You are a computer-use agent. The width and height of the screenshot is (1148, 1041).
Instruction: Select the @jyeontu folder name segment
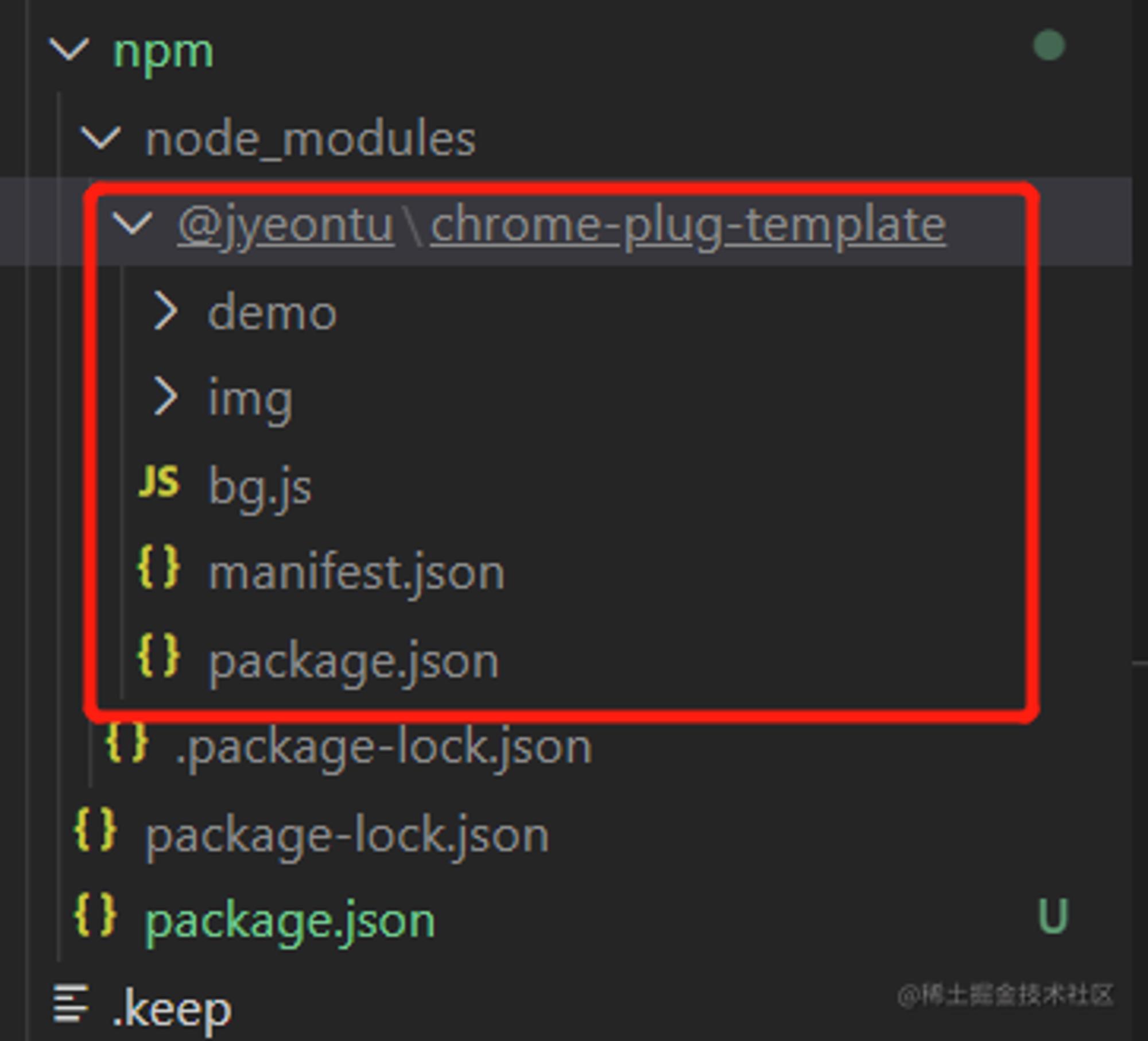click(286, 225)
